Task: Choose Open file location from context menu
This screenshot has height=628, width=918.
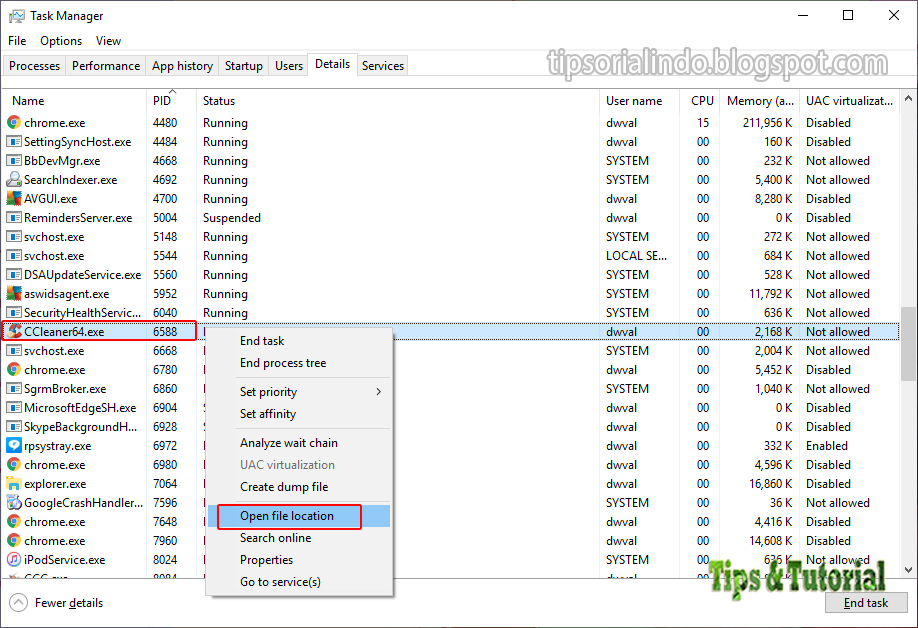Action: click(x=289, y=516)
